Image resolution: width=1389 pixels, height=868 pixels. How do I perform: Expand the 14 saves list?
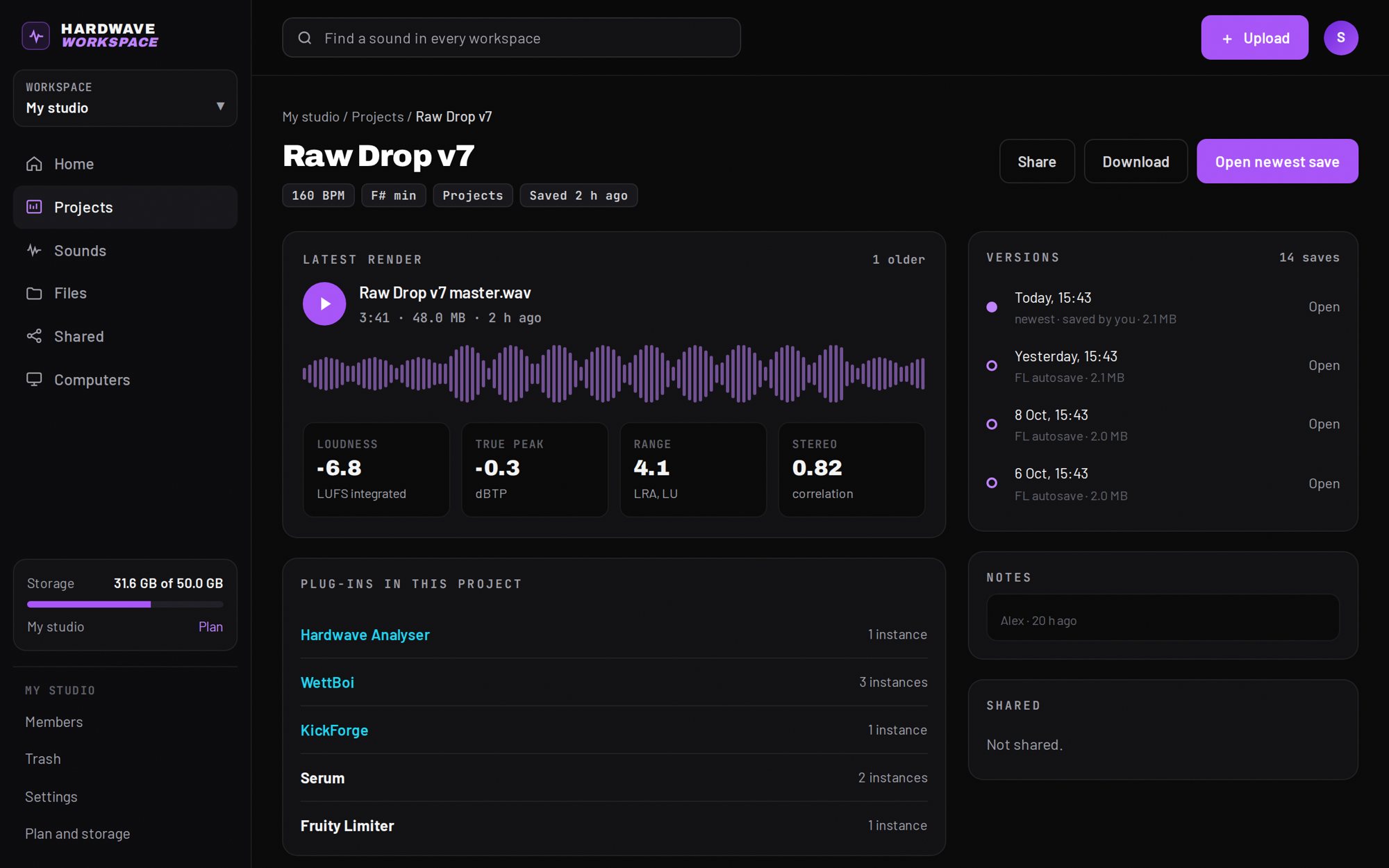pos(1309,258)
